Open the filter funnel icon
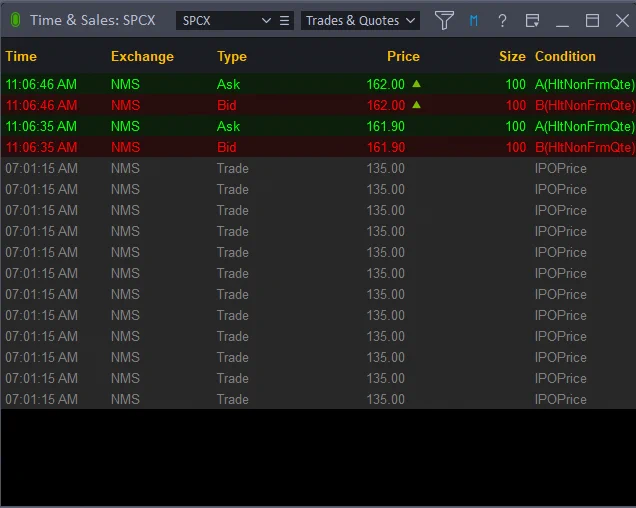 point(444,20)
